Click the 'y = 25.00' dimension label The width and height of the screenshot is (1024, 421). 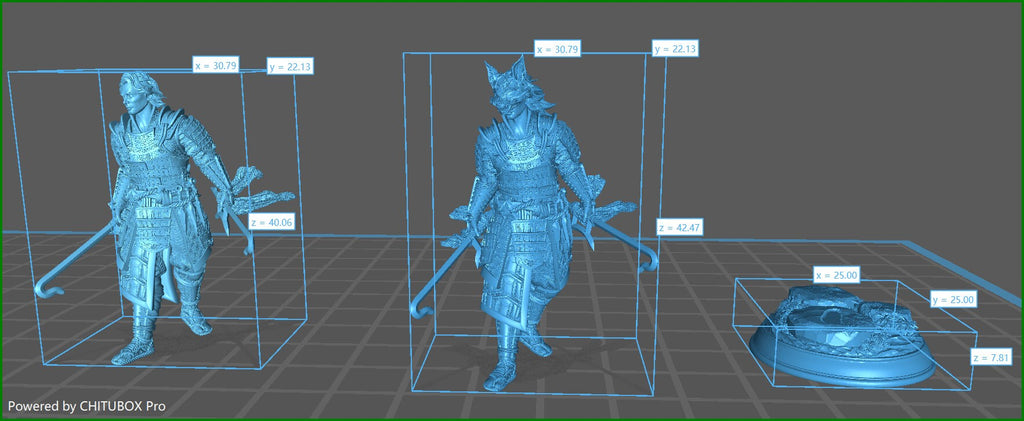click(954, 300)
